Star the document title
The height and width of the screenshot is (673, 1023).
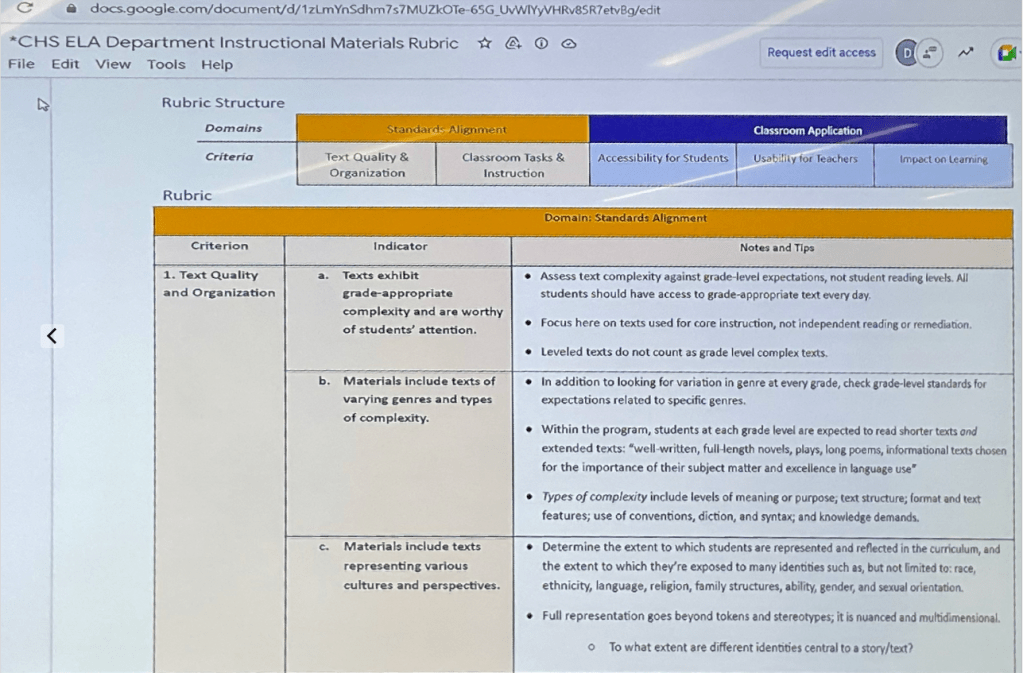point(485,44)
